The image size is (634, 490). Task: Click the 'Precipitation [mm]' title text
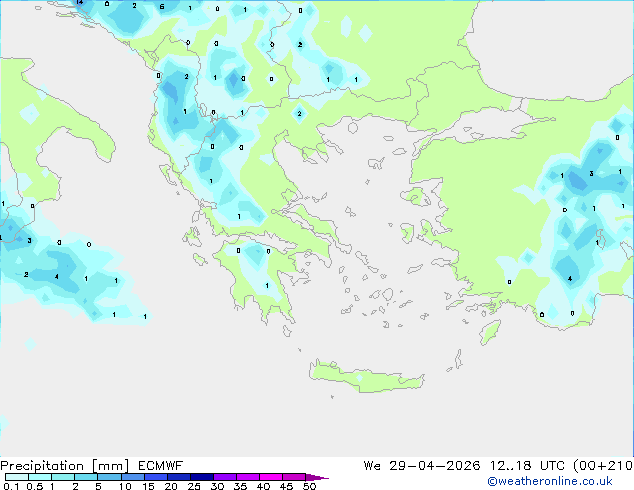coord(65,466)
